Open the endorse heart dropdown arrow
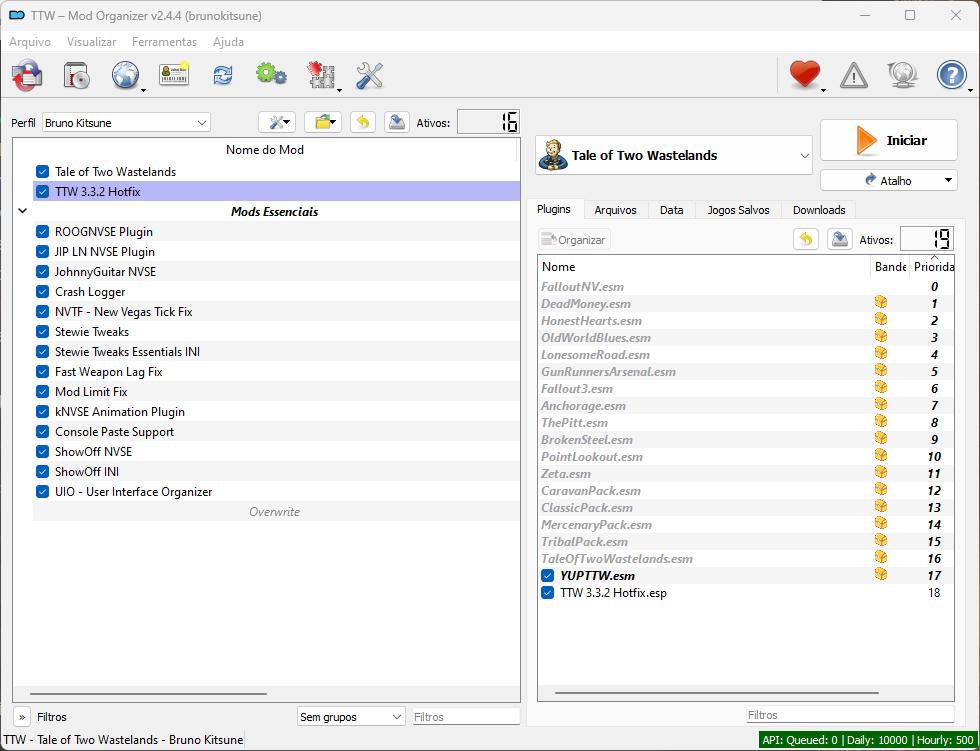Viewport: 980px width, 751px height. tap(823, 91)
